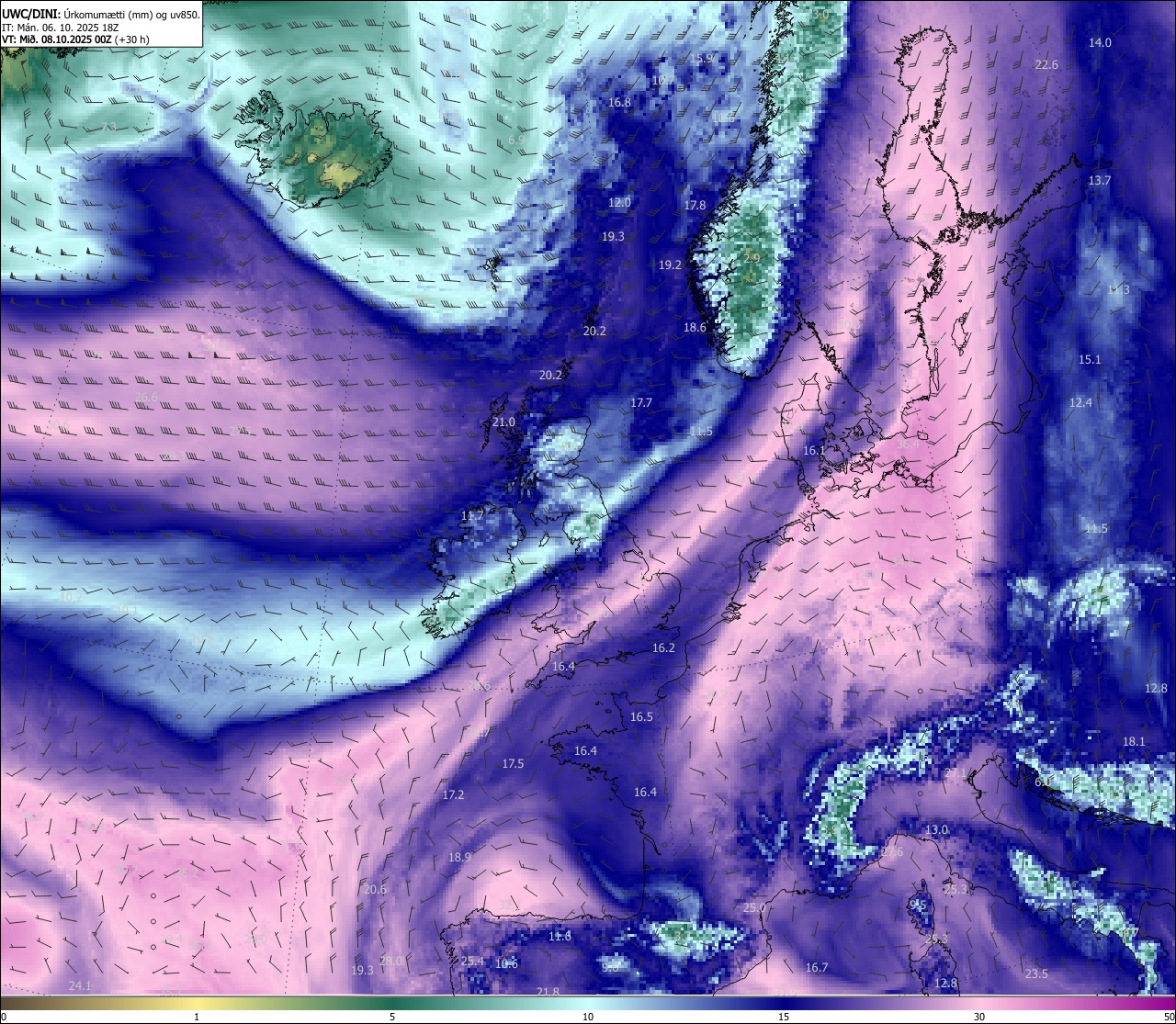Select the 30 label on the color scale
The width and height of the screenshot is (1176, 1024).
(979, 1017)
